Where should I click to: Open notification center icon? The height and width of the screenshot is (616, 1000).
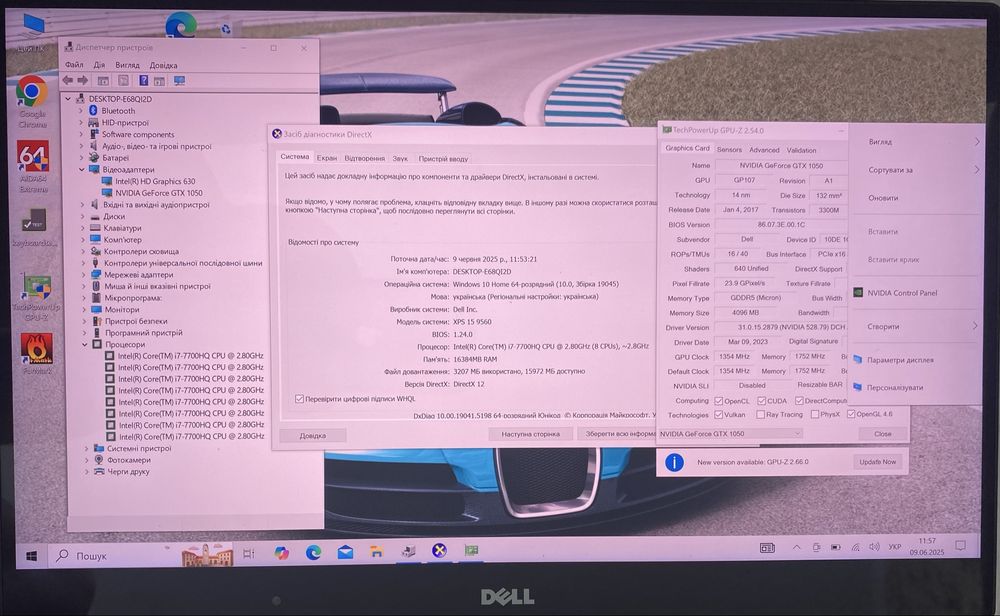click(x=960, y=545)
